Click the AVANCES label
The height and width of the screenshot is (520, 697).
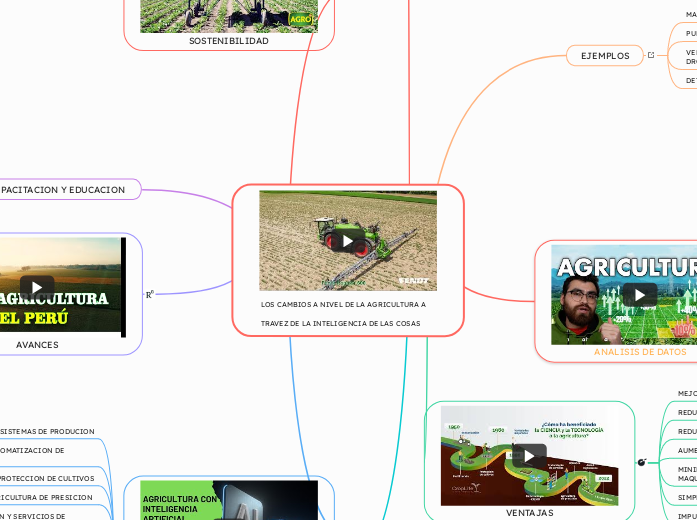(37, 345)
